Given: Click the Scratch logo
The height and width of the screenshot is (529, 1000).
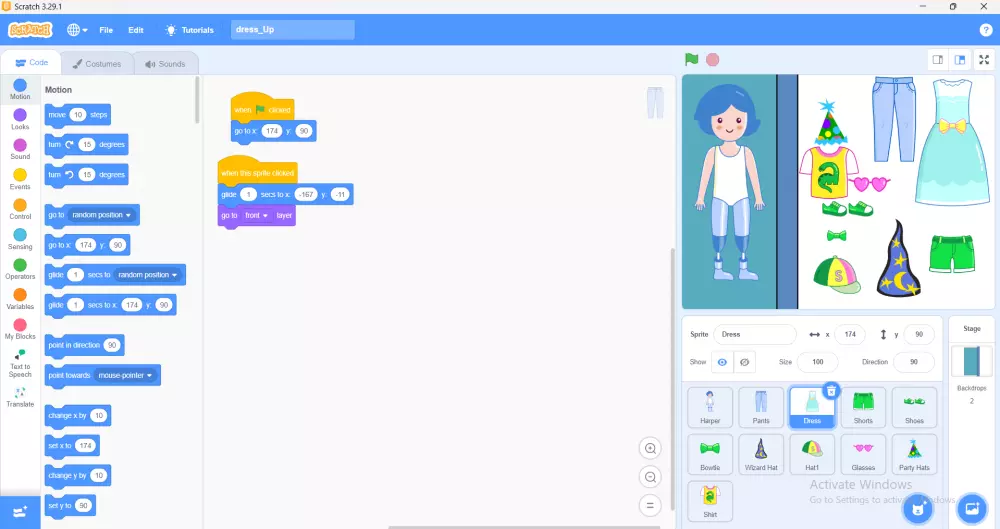Looking at the screenshot, I should coord(30,30).
